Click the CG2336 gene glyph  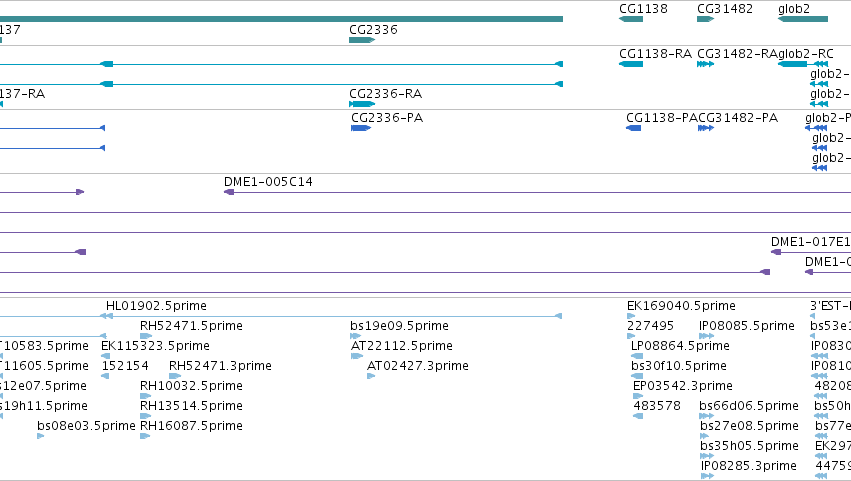pyautogui.click(x=362, y=40)
